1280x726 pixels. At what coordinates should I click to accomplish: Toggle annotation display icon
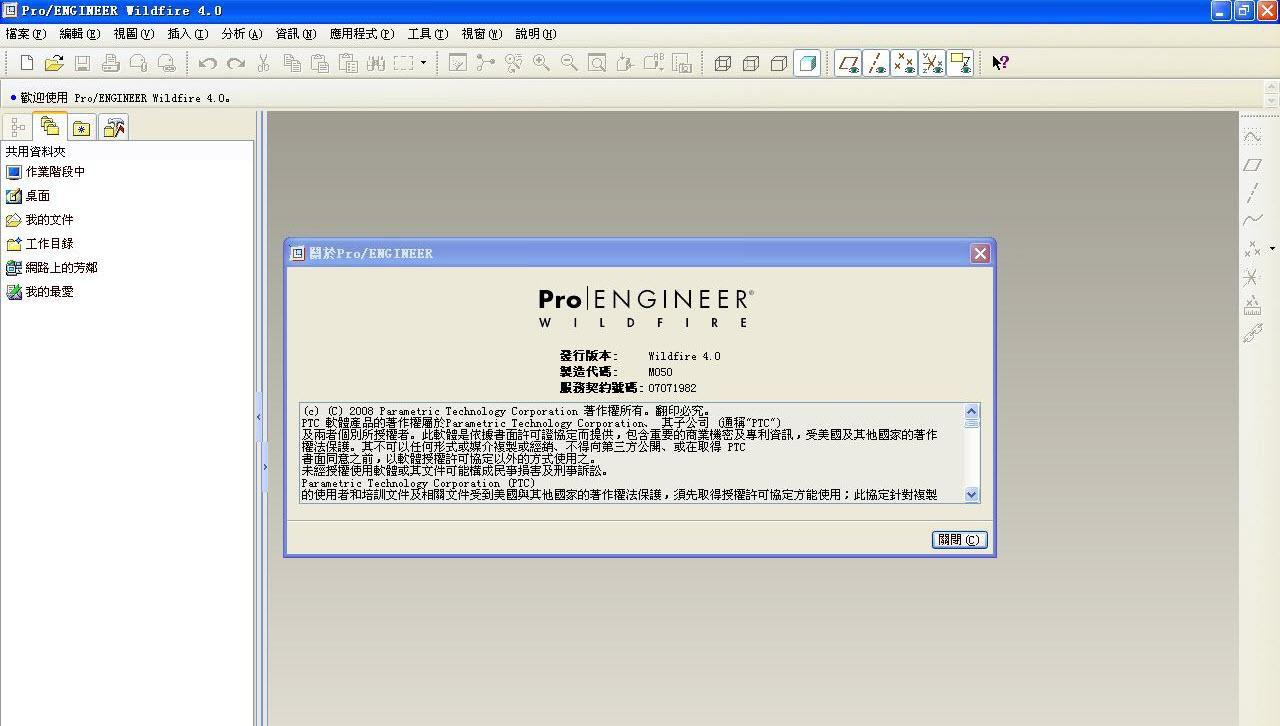[x=960, y=63]
